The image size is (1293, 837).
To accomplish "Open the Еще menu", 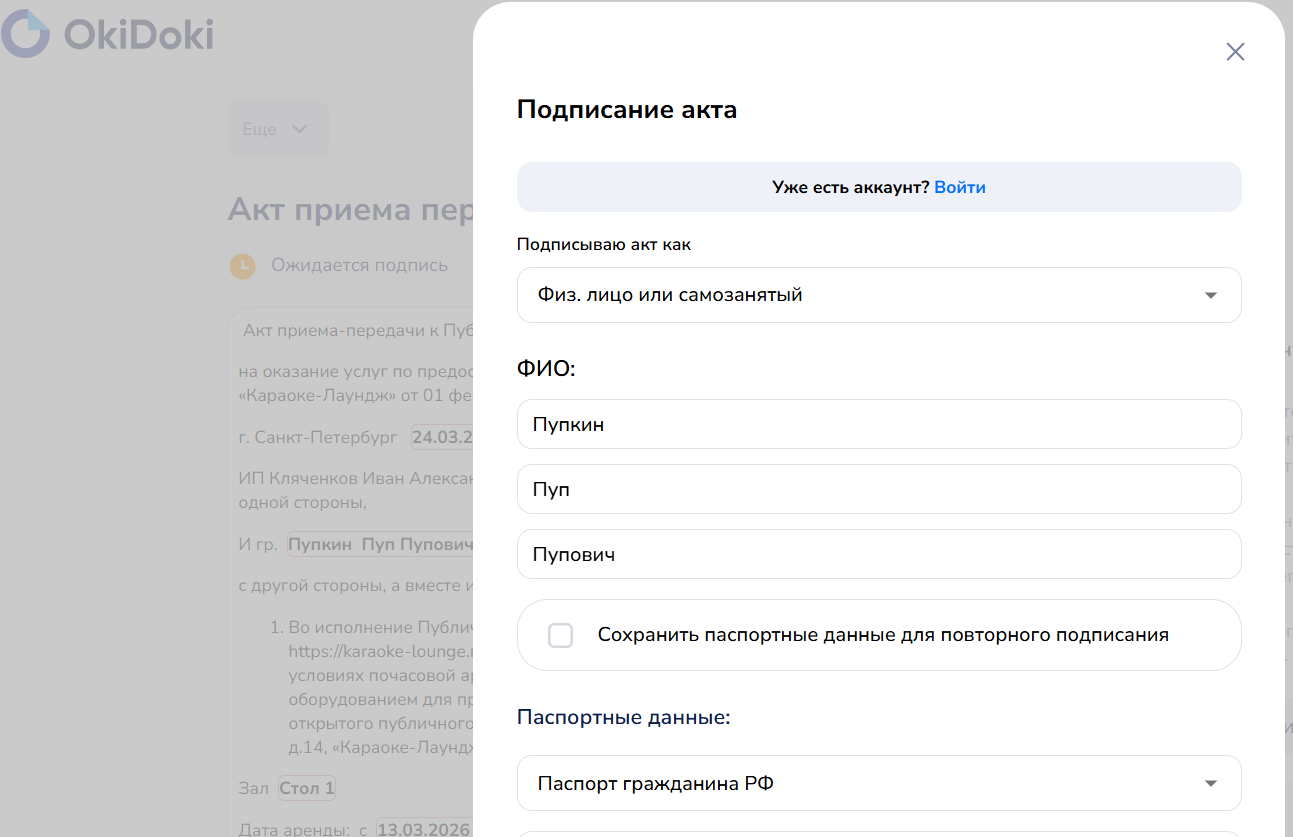I will [277, 129].
